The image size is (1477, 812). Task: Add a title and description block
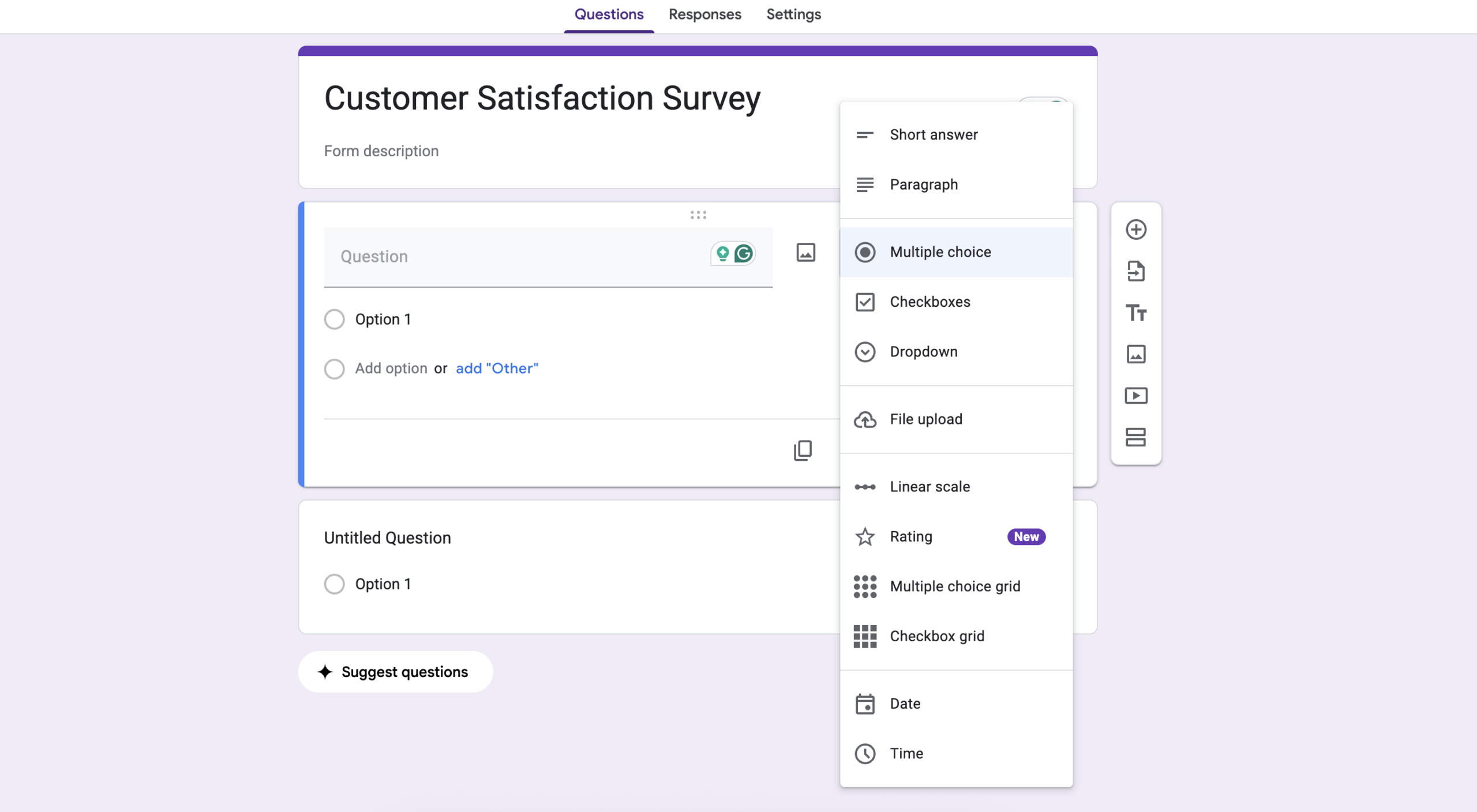(1136, 313)
